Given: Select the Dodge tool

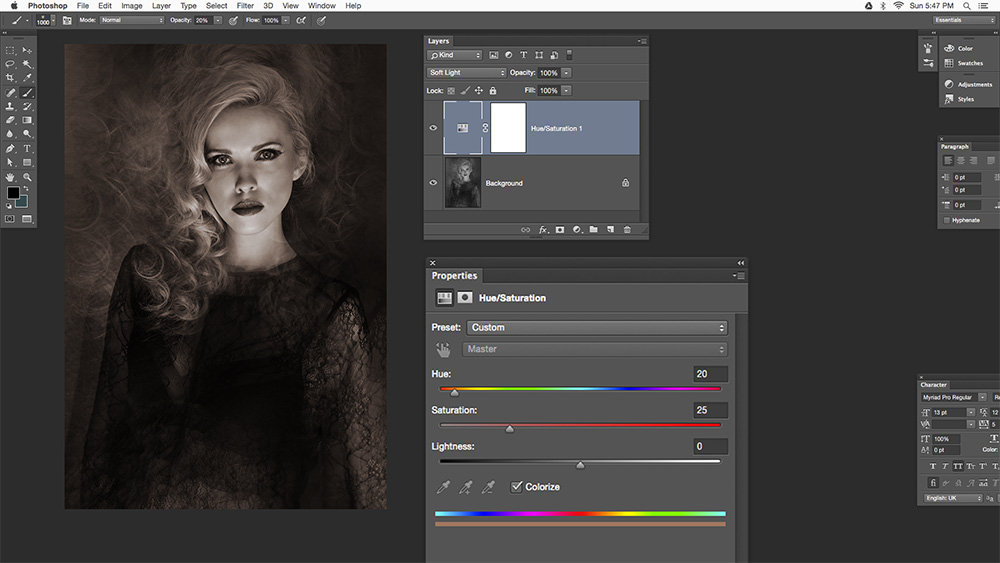Looking at the screenshot, I should 27,134.
